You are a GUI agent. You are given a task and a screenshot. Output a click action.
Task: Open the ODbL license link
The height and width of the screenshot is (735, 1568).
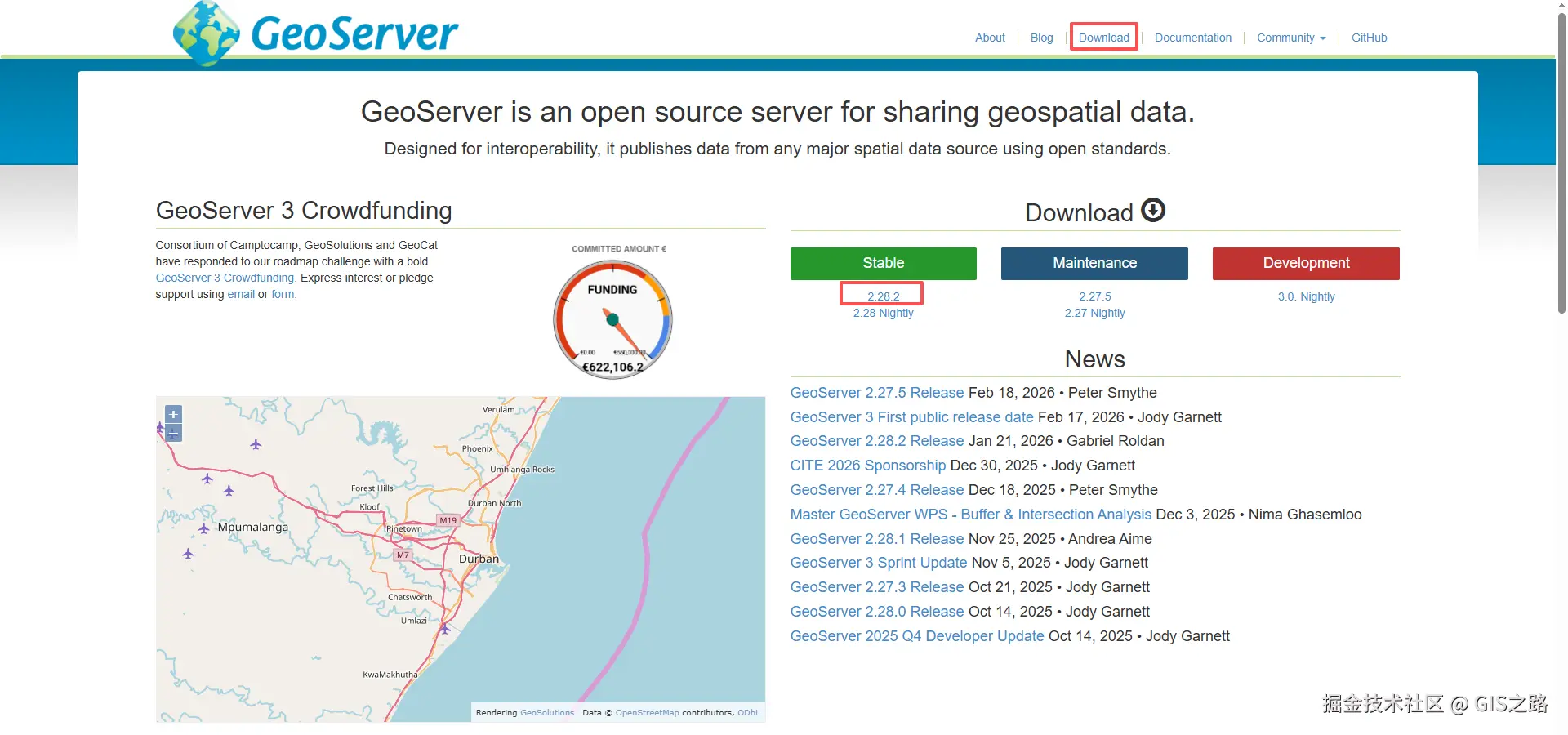pyautogui.click(x=748, y=713)
